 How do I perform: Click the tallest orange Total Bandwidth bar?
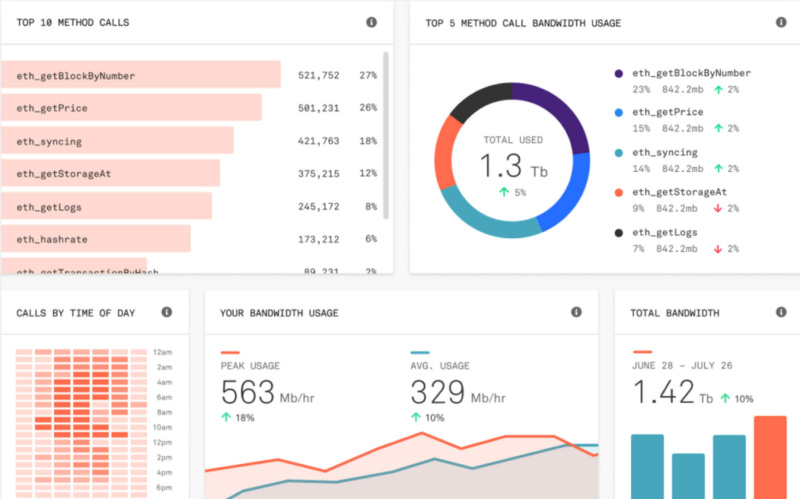pyautogui.click(x=770, y=457)
